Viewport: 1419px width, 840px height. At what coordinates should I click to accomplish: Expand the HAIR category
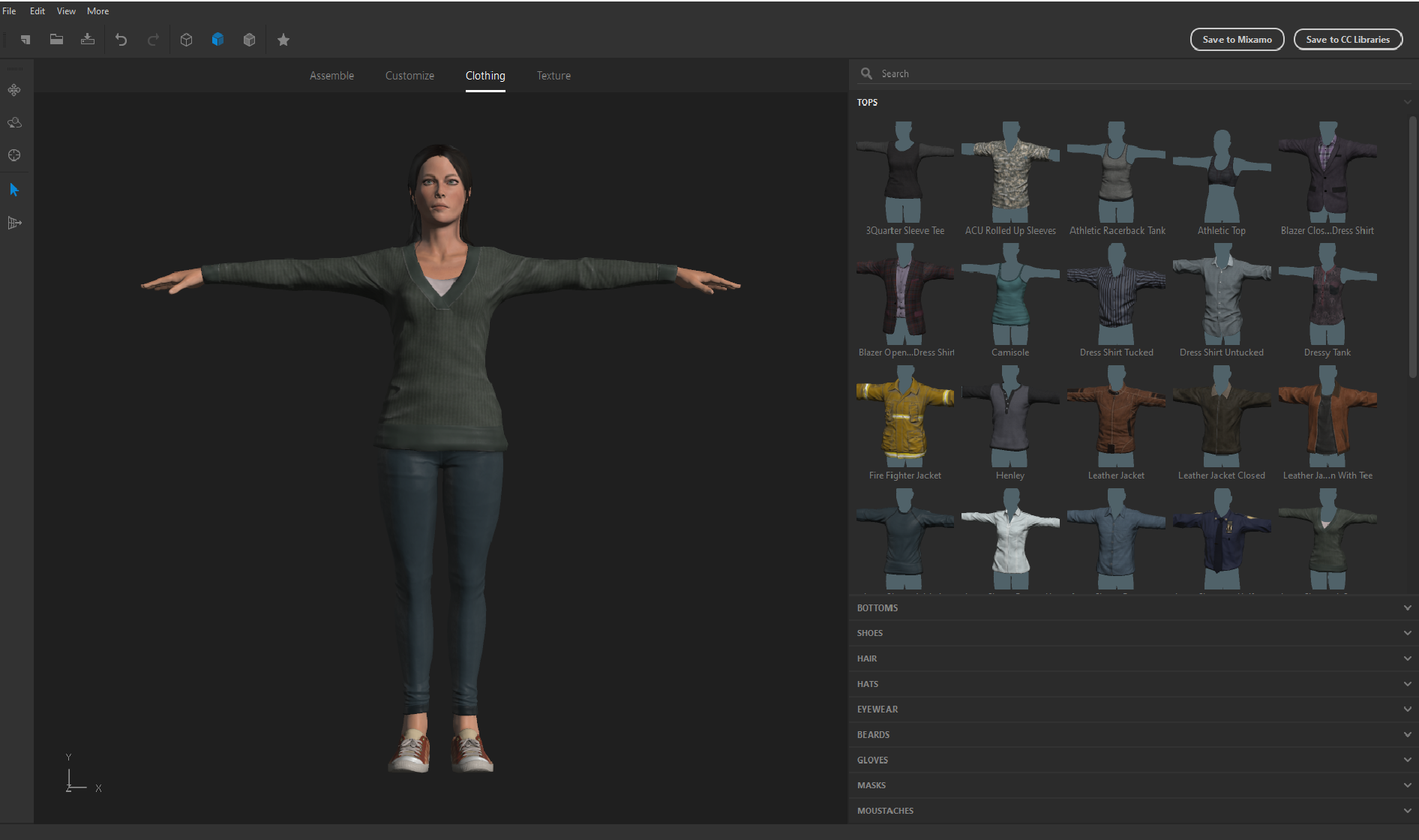coord(1133,659)
